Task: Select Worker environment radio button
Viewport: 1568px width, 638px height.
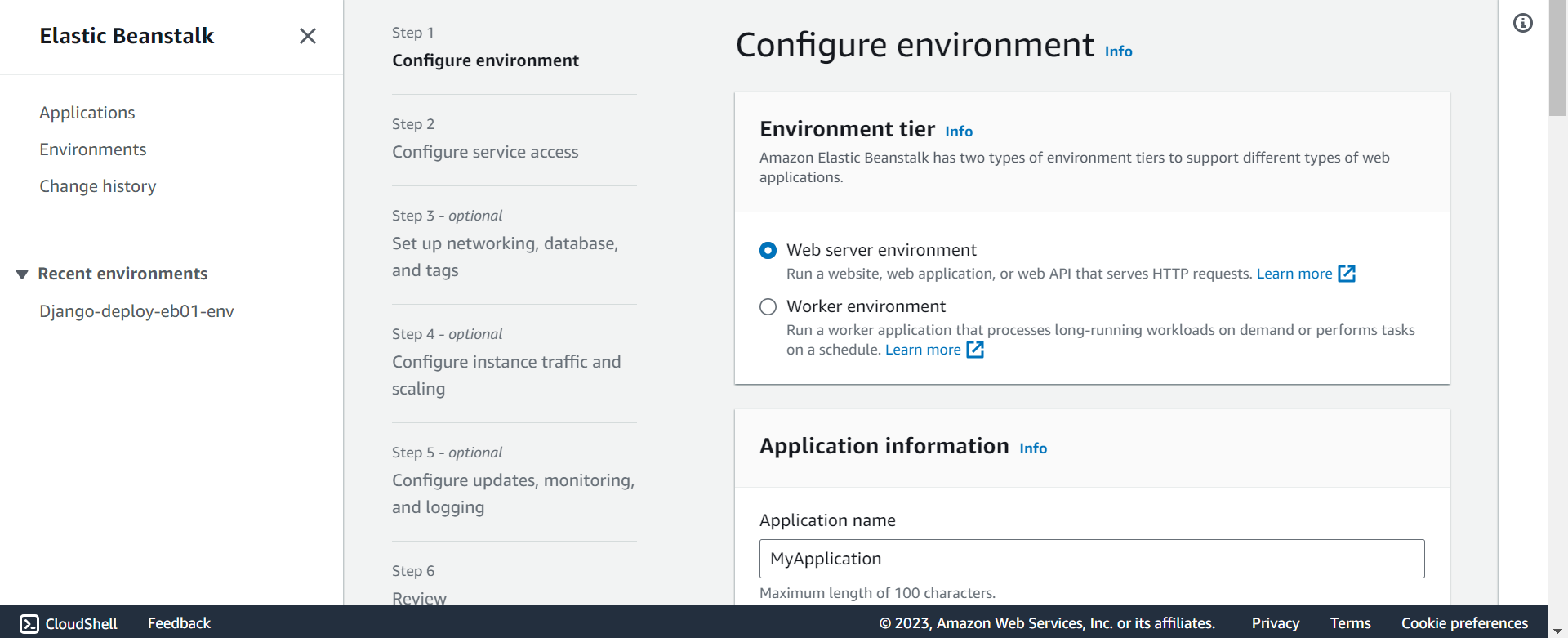Action: point(768,306)
